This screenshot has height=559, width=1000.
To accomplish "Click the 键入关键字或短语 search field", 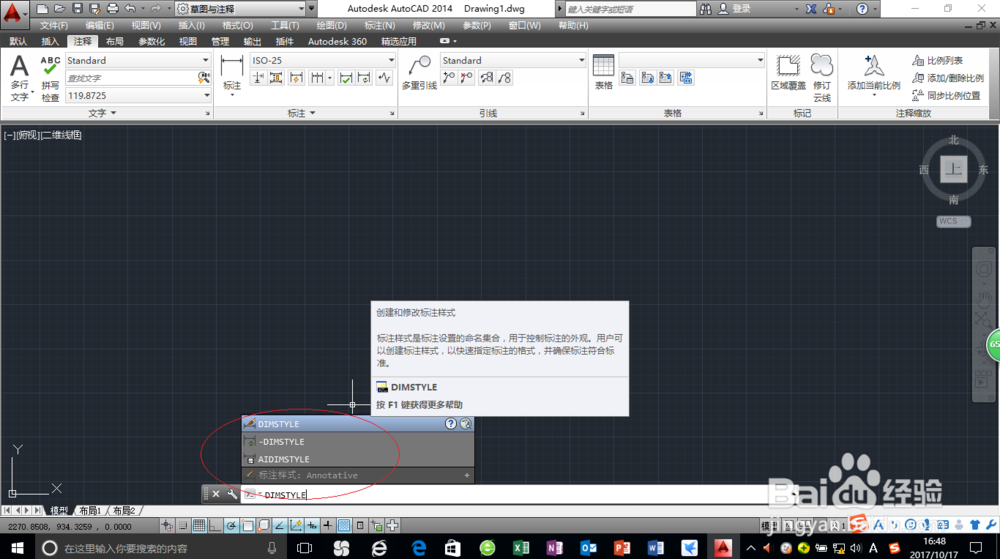I will pos(630,9).
